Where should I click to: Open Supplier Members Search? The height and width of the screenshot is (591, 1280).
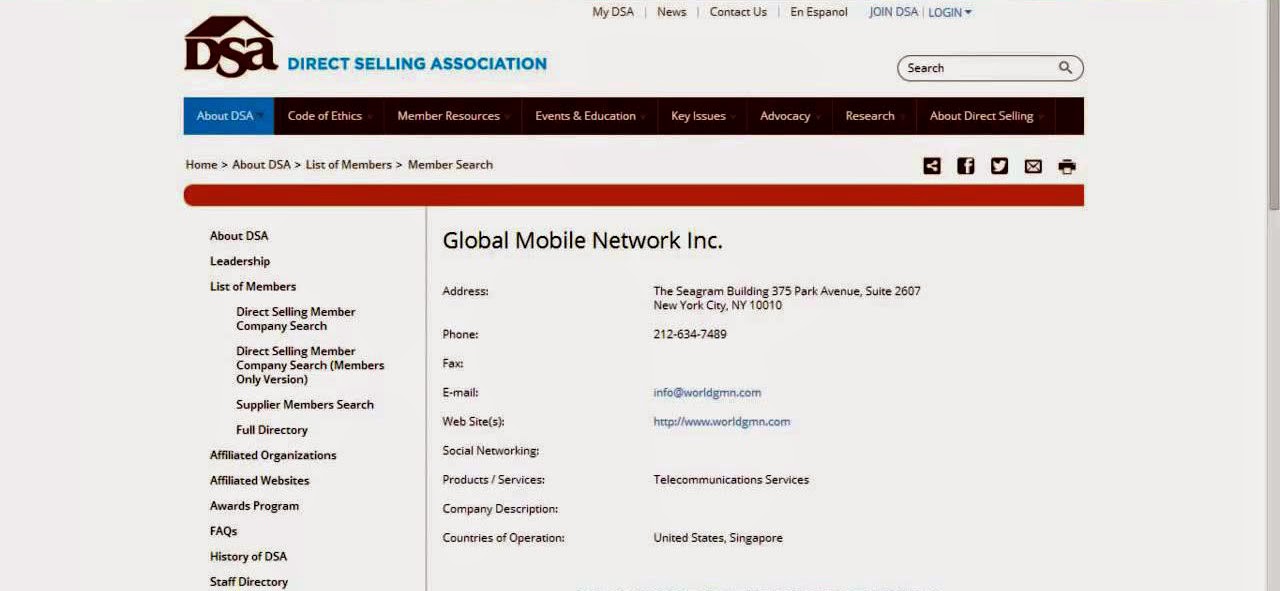point(305,405)
